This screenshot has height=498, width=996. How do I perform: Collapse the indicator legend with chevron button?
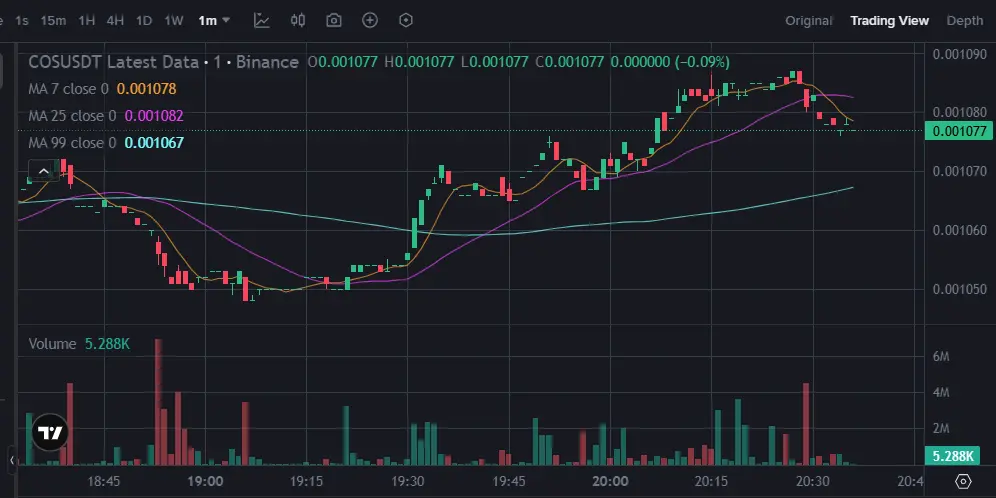point(43,171)
